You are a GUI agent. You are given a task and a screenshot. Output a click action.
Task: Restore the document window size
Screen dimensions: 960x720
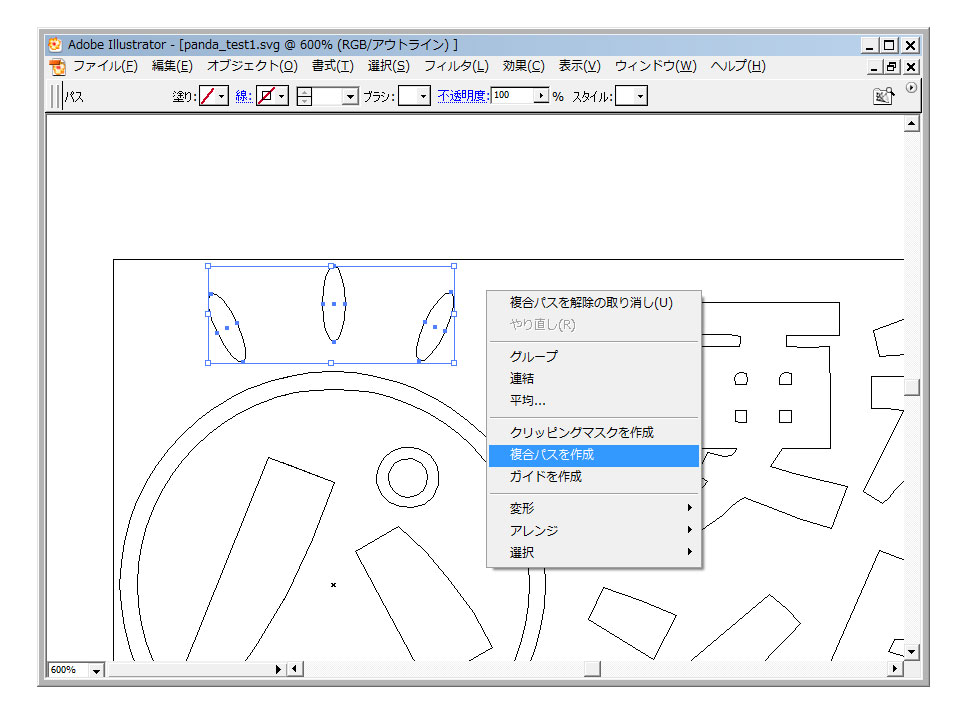pos(891,67)
